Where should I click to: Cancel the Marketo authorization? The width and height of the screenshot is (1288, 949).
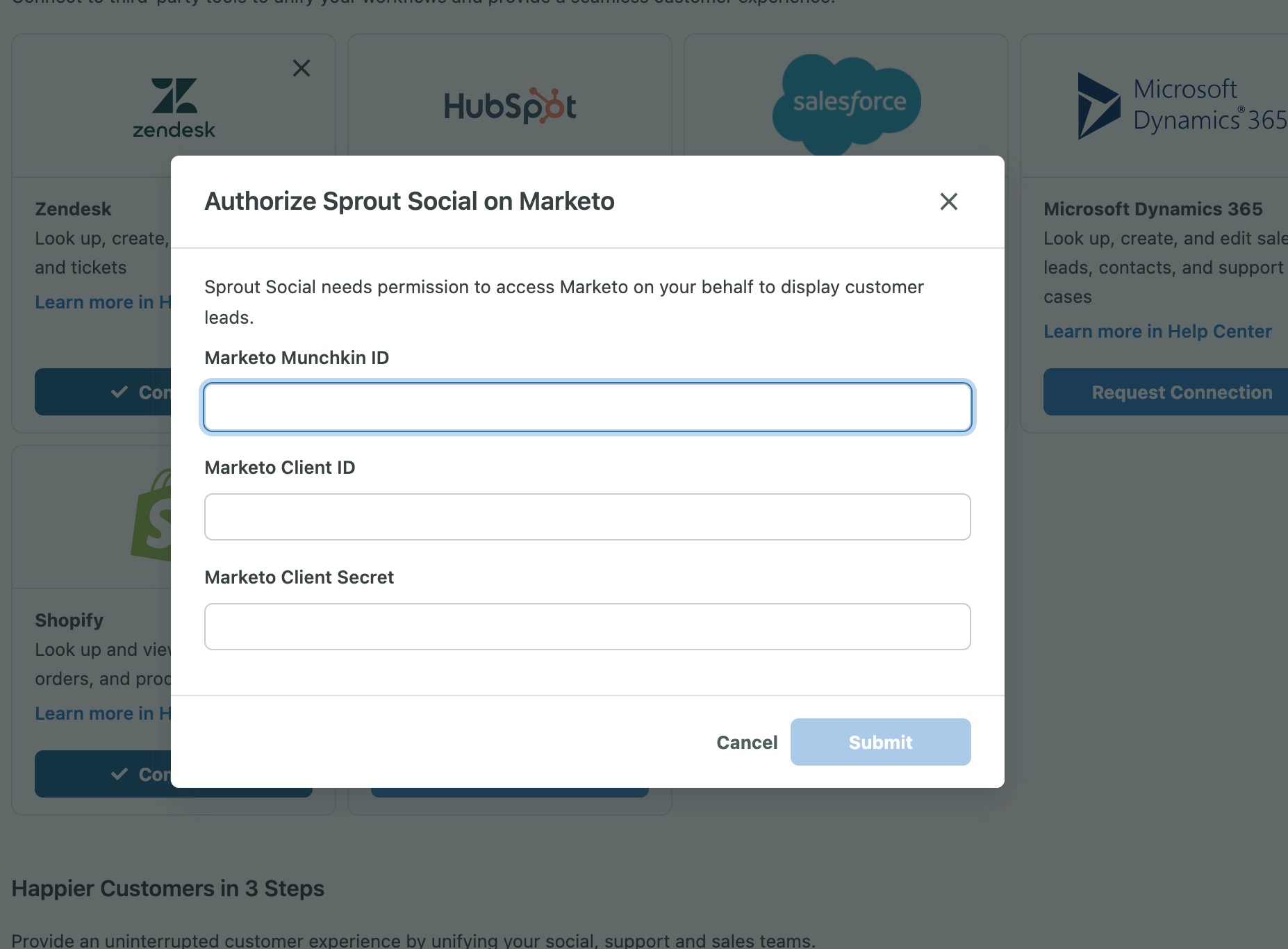tap(747, 742)
